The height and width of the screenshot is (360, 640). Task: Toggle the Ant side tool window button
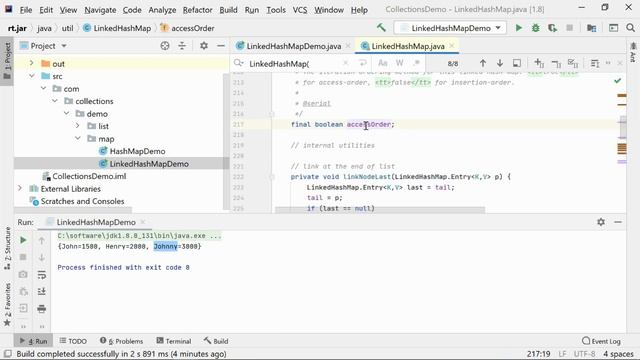(633, 51)
